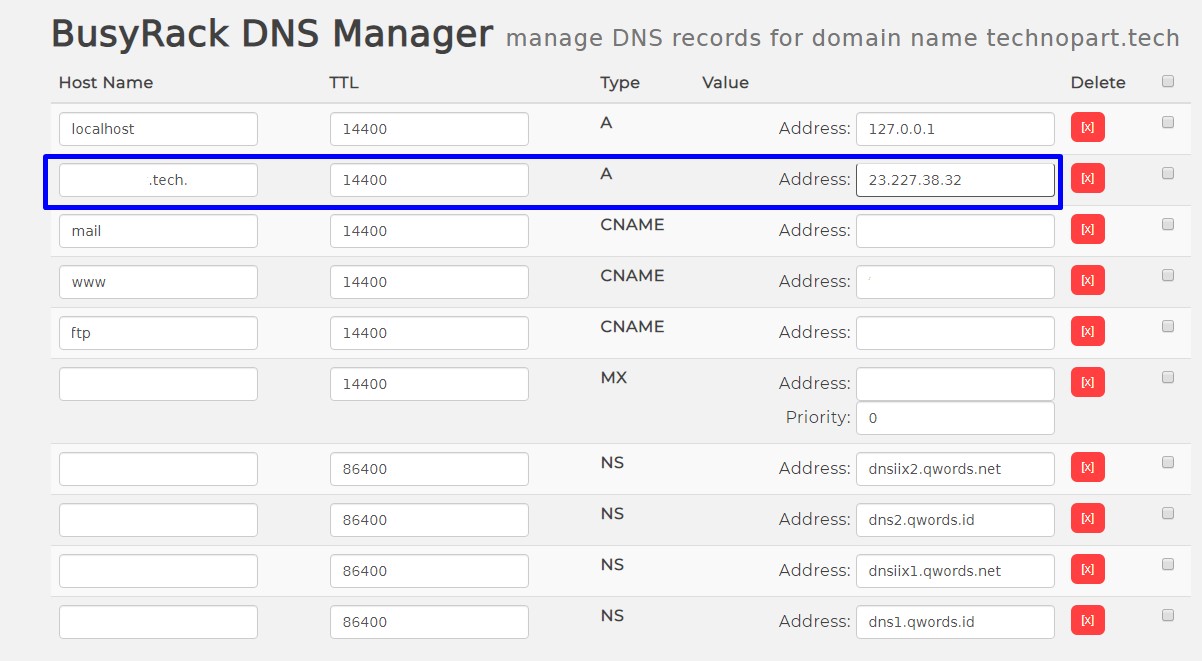Screen dimensions: 1202x661
Task: Toggle the select-all checkbox in header
Action: click(1167, 82)
